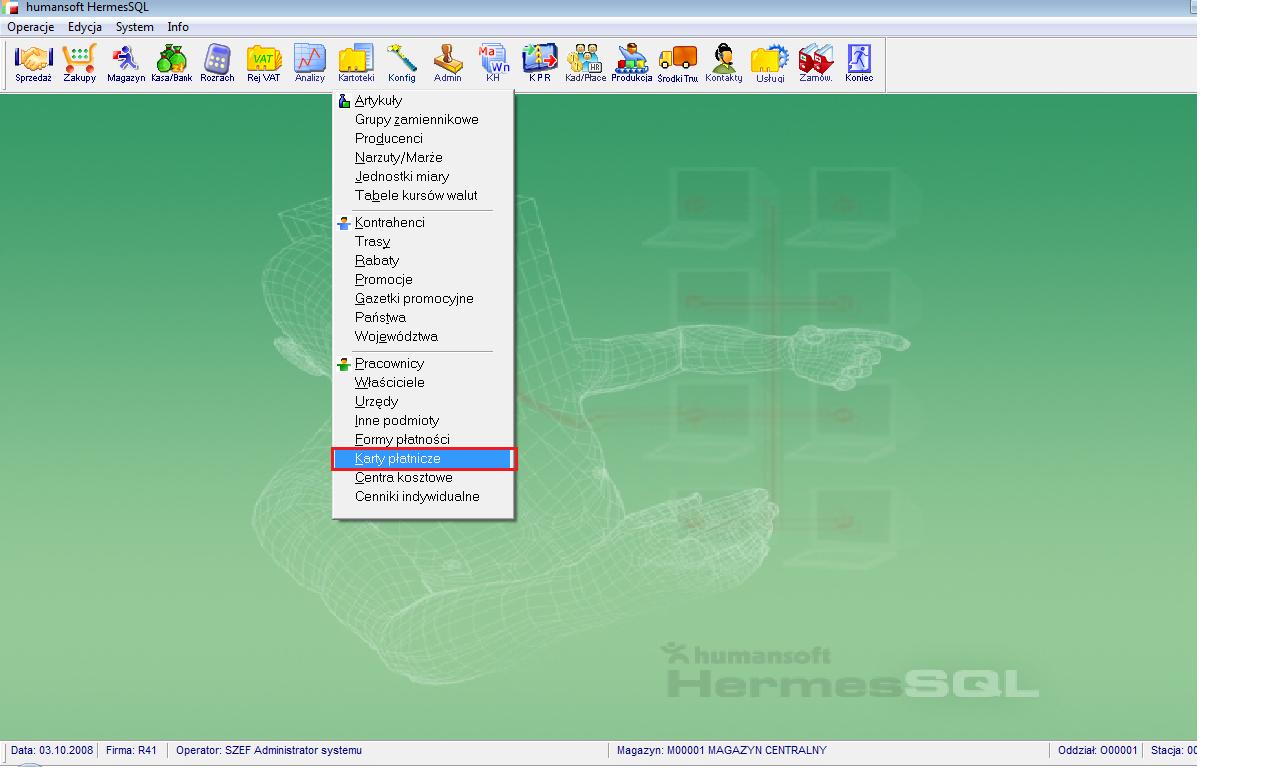Viewport: 1281px width, 770px height.
Task: Open the Zamów. icon
Action: pos(816,63)
